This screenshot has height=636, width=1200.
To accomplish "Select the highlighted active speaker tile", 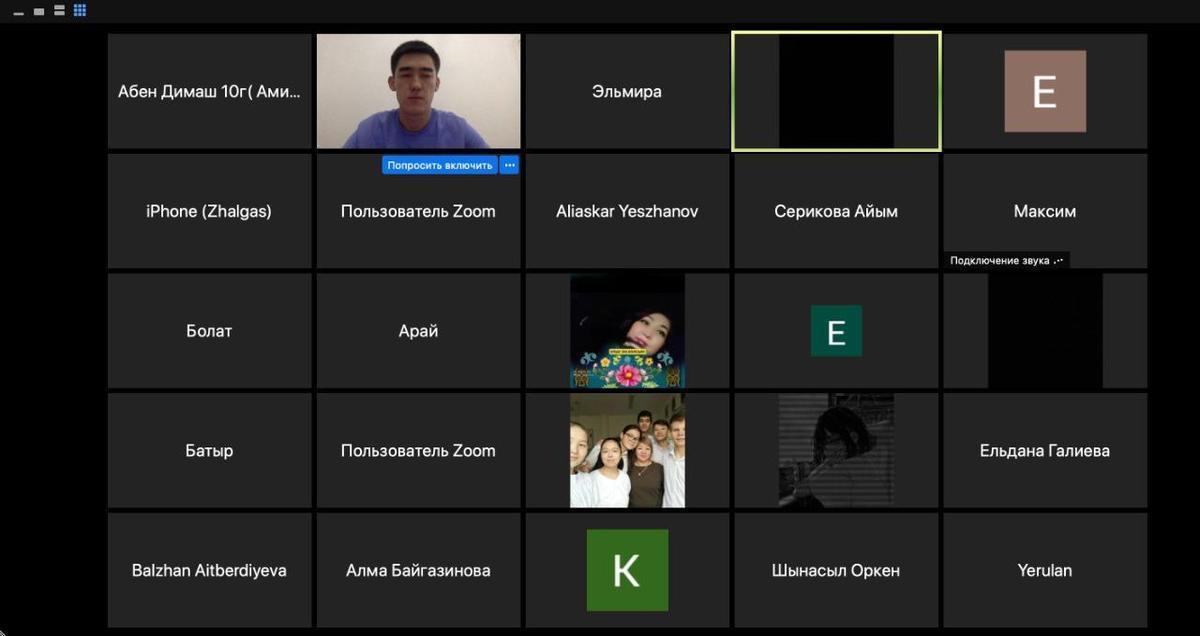I will [x=836, y=91].
